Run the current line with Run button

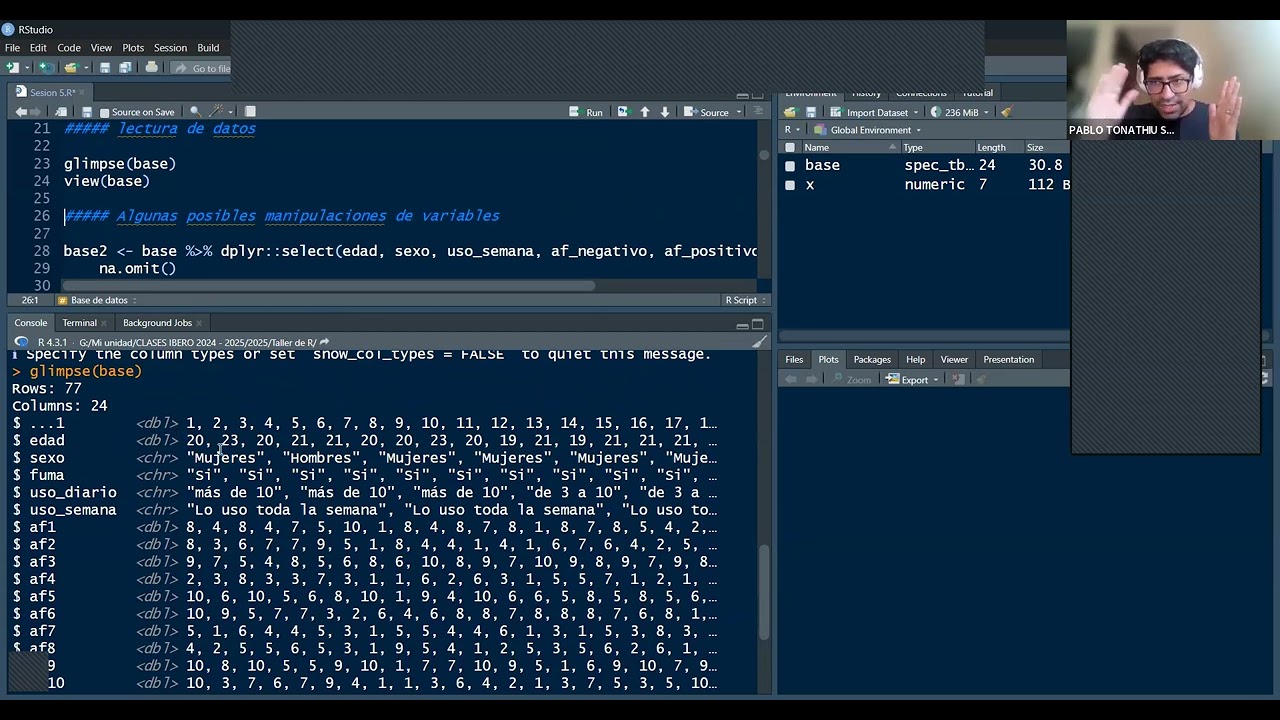(587, 112)
